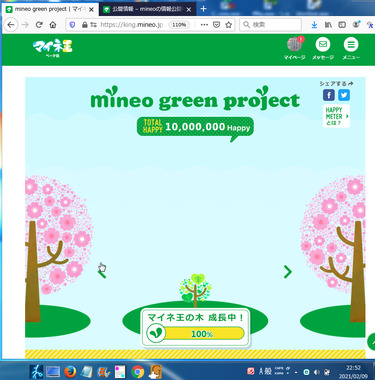
Task: Click the マイネ王の木 100% progress bar
Action: tap(195, 333)
